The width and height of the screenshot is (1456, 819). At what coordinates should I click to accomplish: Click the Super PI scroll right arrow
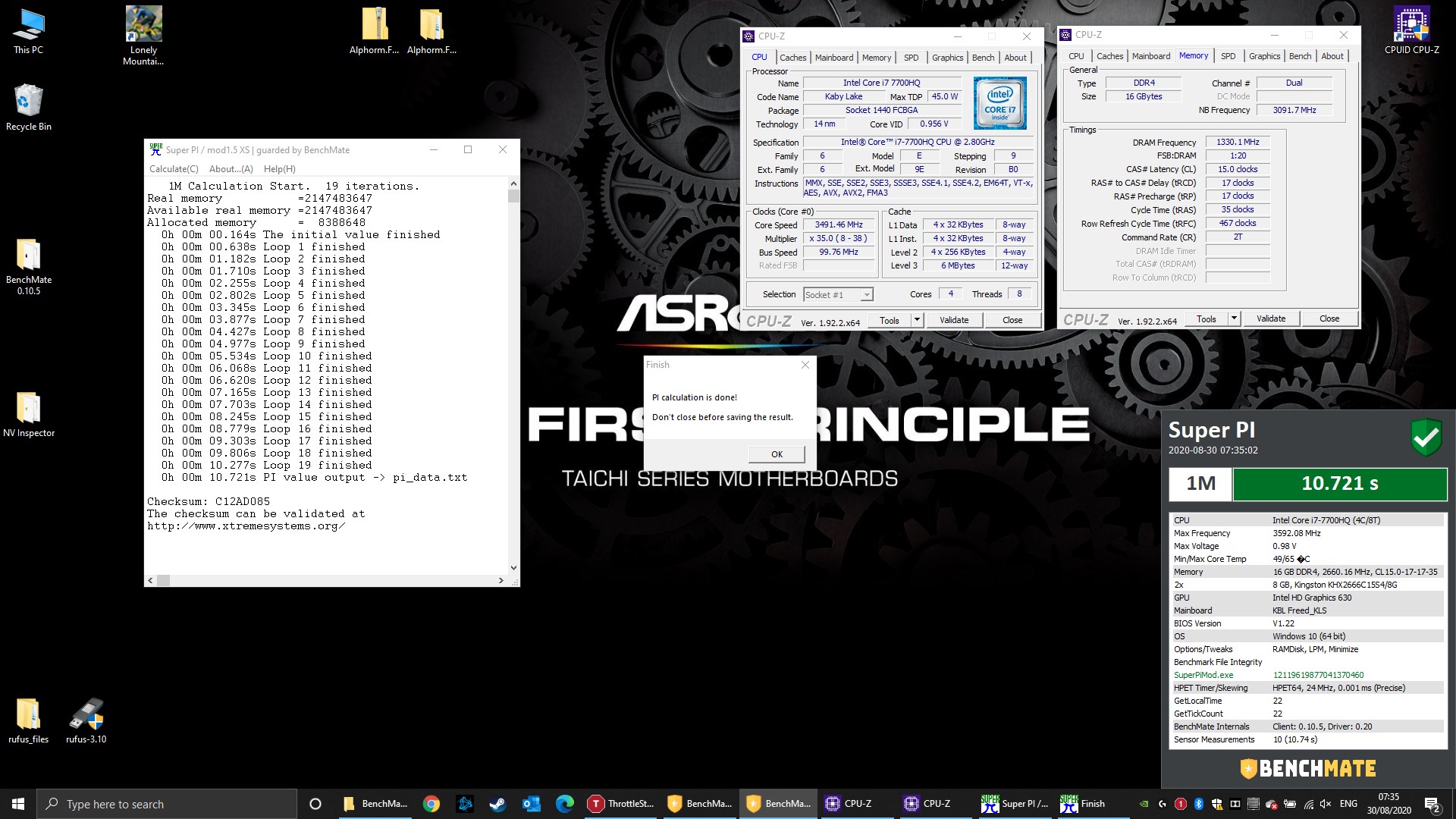pos(501,580)
